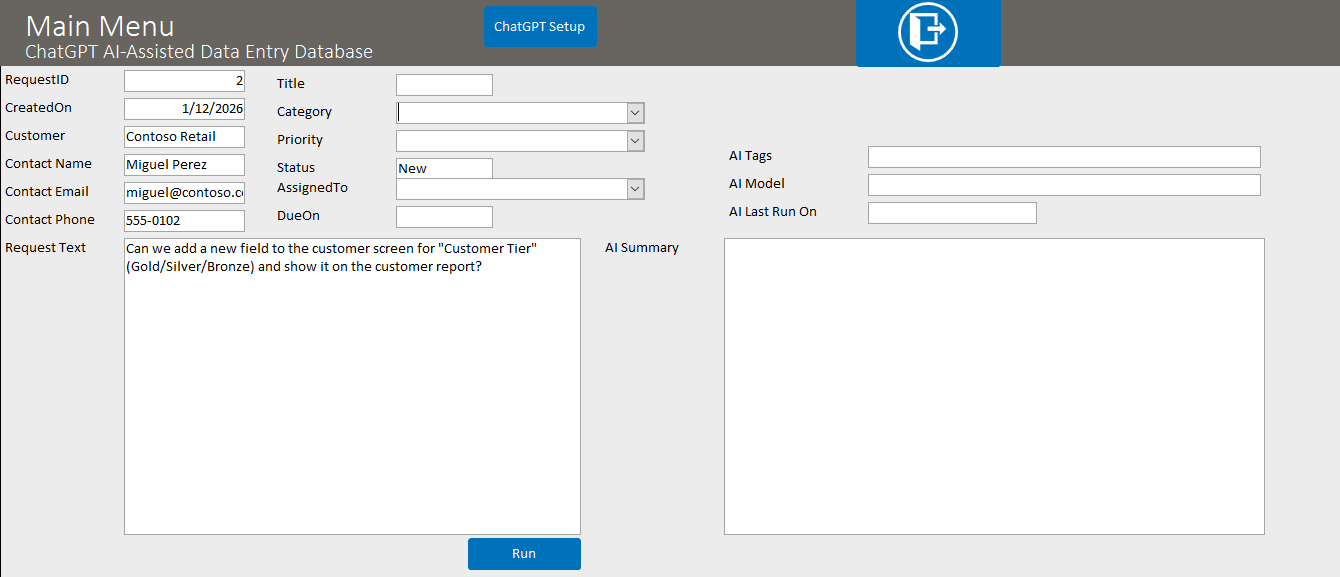Viewport: 1340px width, 577px height.
Task: Click the CreatedOn date field
Action: 184,109
